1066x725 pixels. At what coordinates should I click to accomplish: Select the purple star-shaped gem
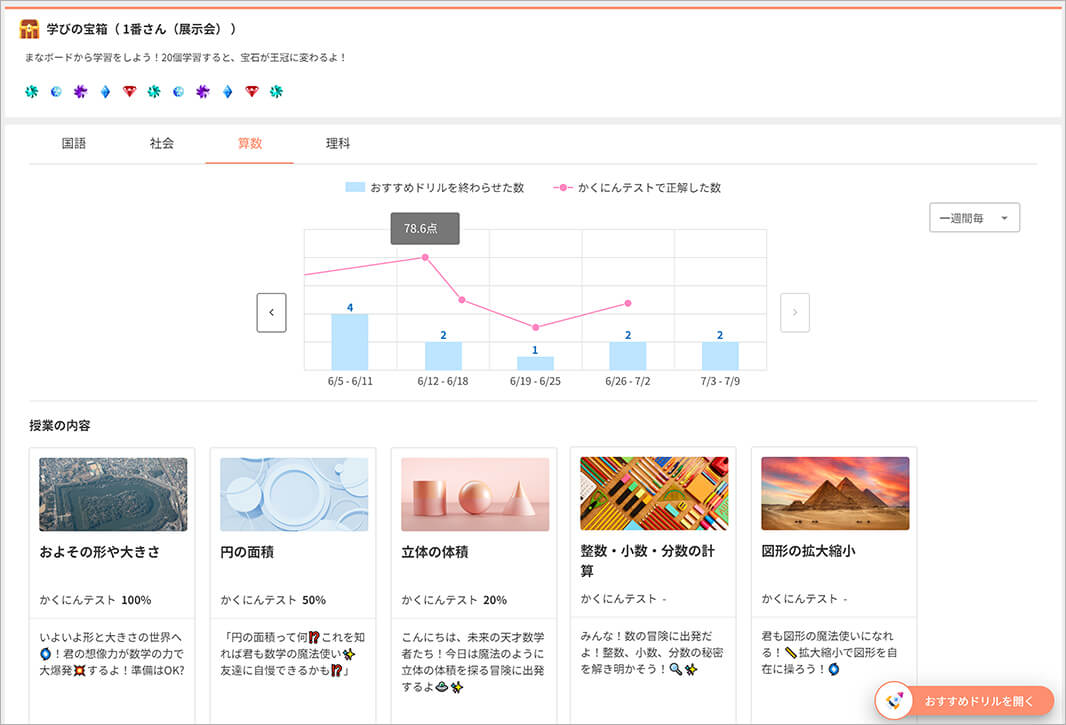(x=80, y=90)
